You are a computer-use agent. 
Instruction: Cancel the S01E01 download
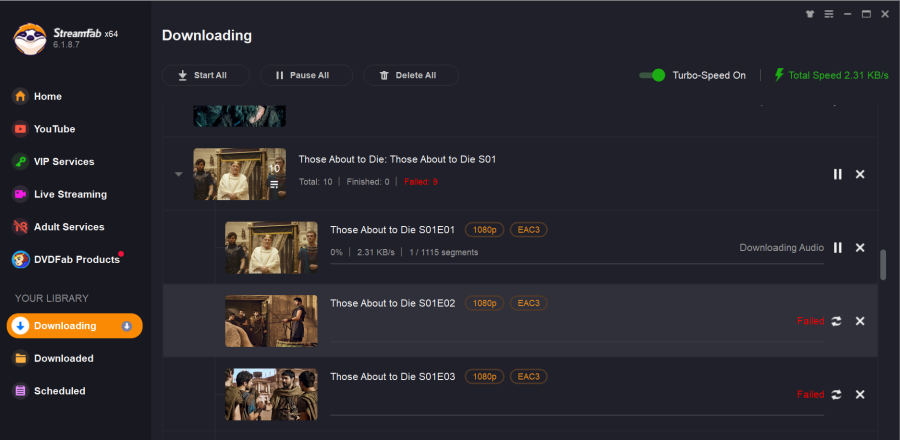[x=860, y=247]
